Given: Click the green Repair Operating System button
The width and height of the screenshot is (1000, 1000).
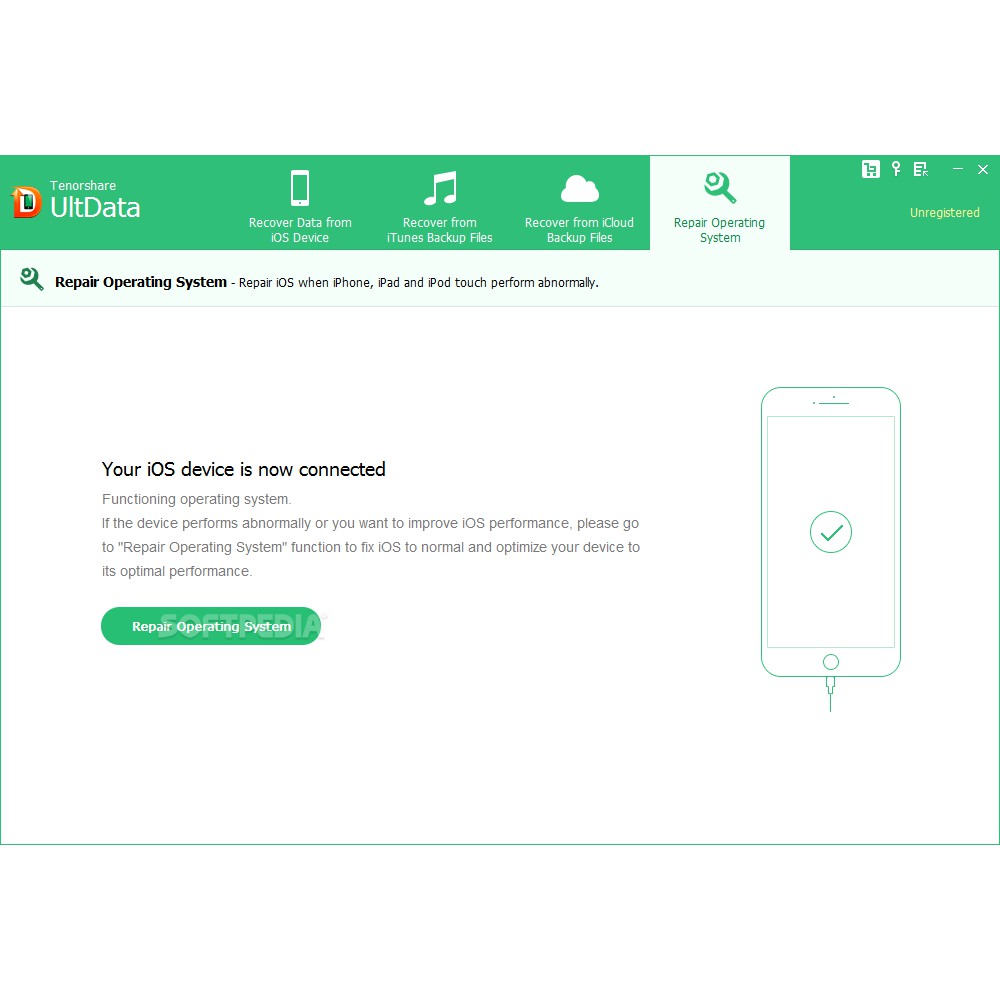Looking at the screenshot, I should point(211,626).
